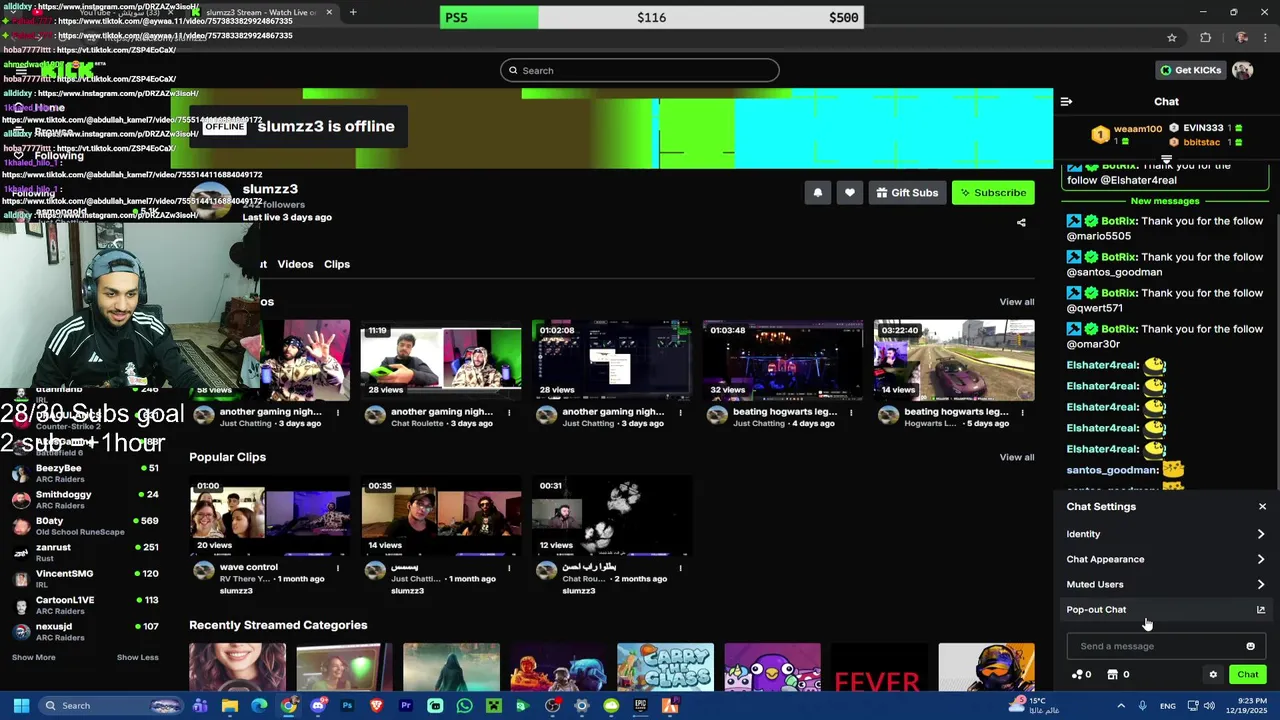Expand the Identity chat setting

click(x=1166, y=534)
